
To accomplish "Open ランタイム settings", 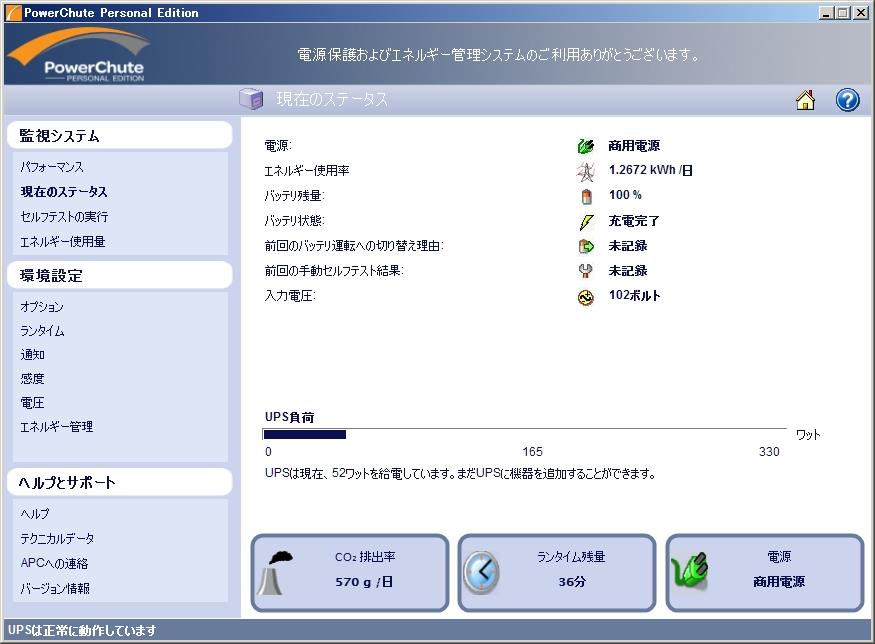I will point(42,331).
